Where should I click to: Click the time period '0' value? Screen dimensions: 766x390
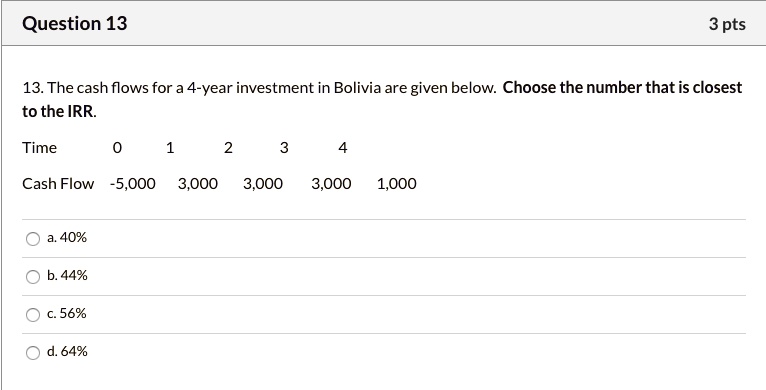[117, 148]
